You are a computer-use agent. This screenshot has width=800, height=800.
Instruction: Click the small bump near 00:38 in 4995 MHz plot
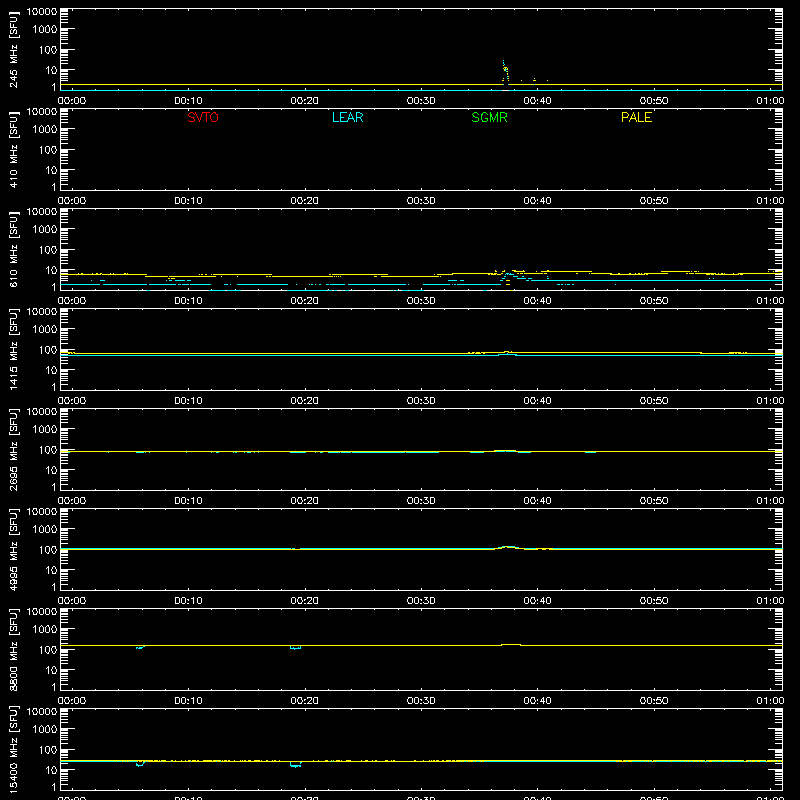508,547
